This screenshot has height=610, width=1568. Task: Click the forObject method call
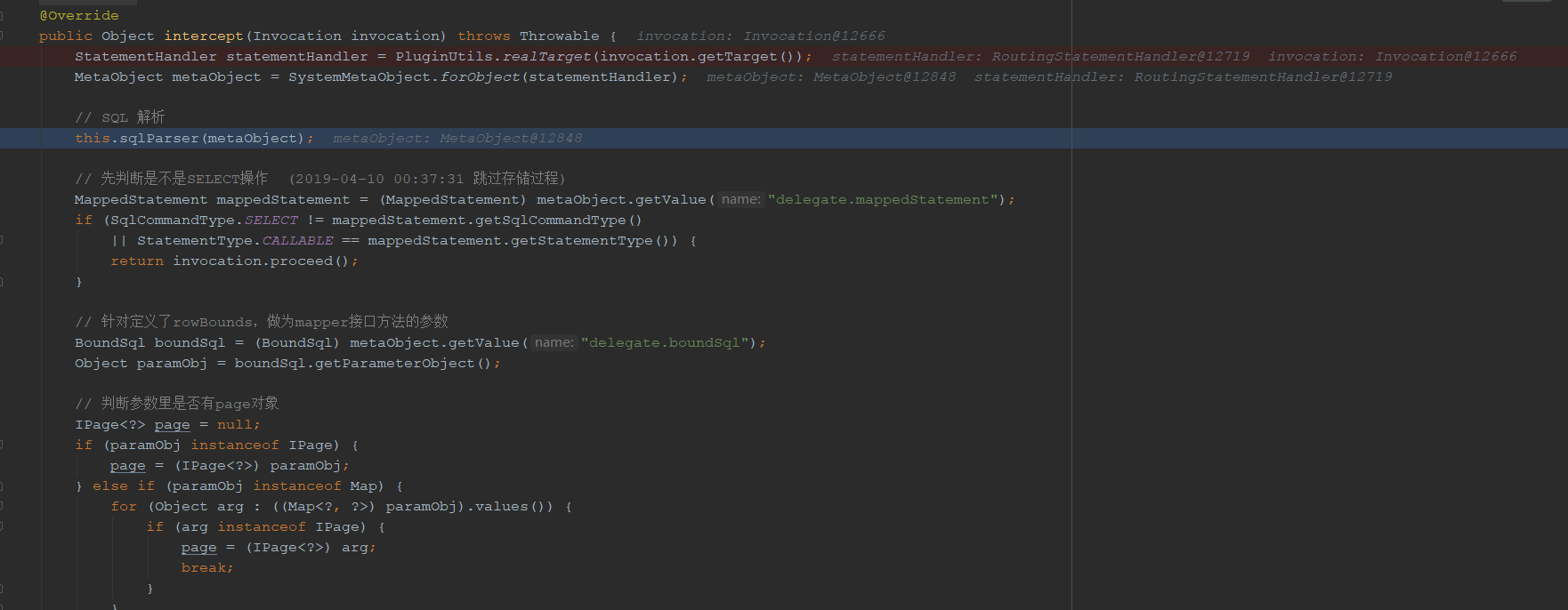click(480, 77)
